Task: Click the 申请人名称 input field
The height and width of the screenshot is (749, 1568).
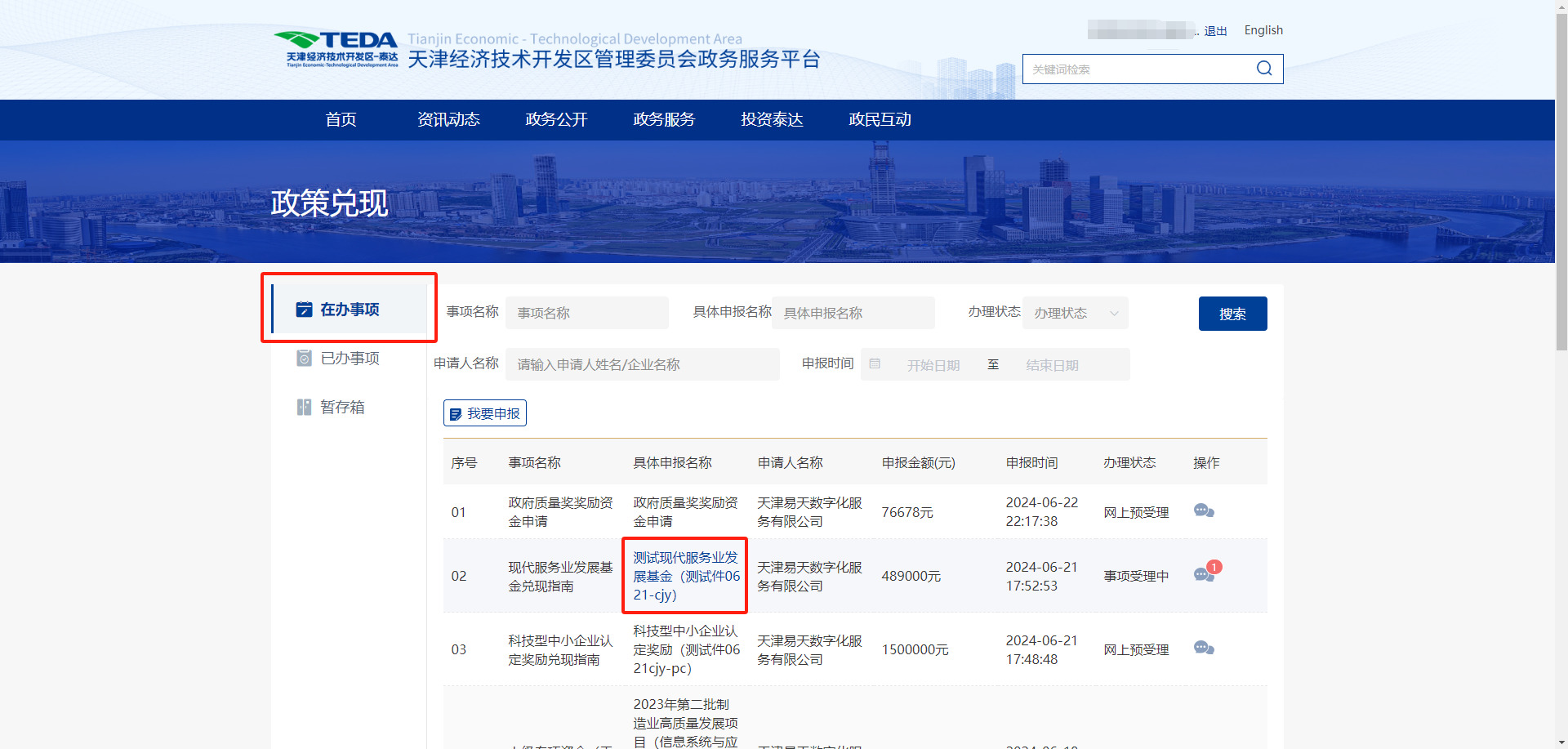Action: point(643,364)
